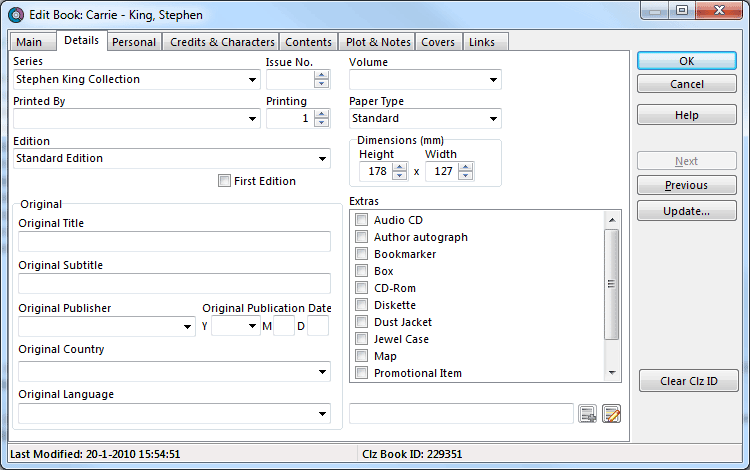This screenshot has width=750, height=470.
Task: Click the edit extras list pencil icon
Action: [x=611, y=413]
